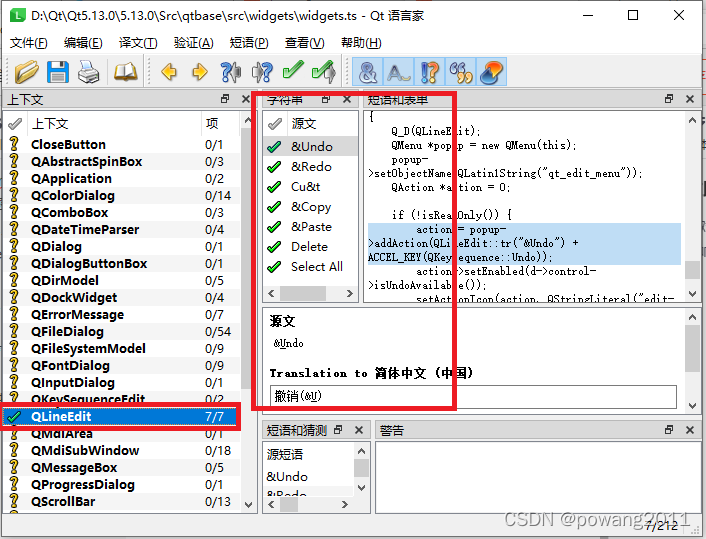Toggle surrounding whitespace check icon
The width and height of the screenshot is (706, 539).
point(398,72)
